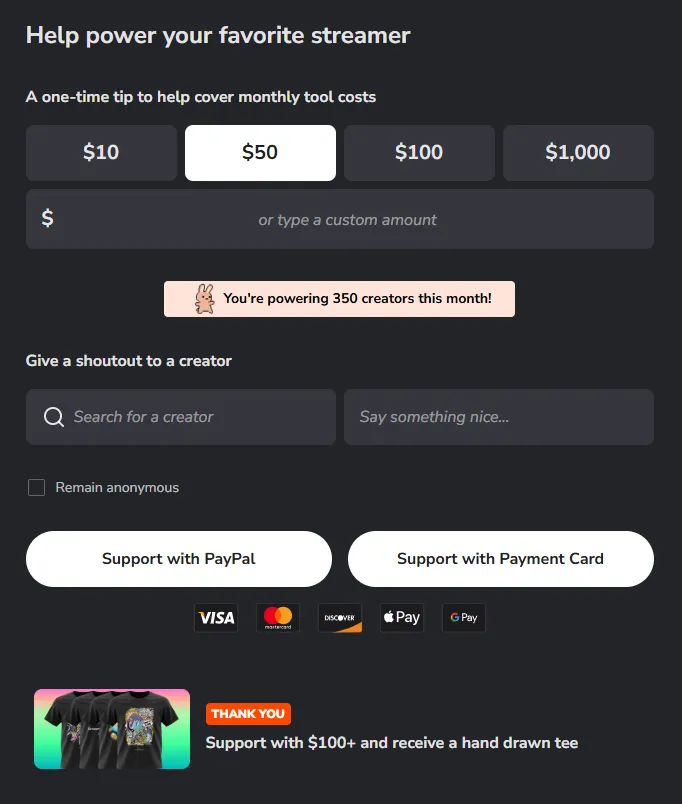
Task: Click the Support with PayPal button
Action: click(179, 558)
